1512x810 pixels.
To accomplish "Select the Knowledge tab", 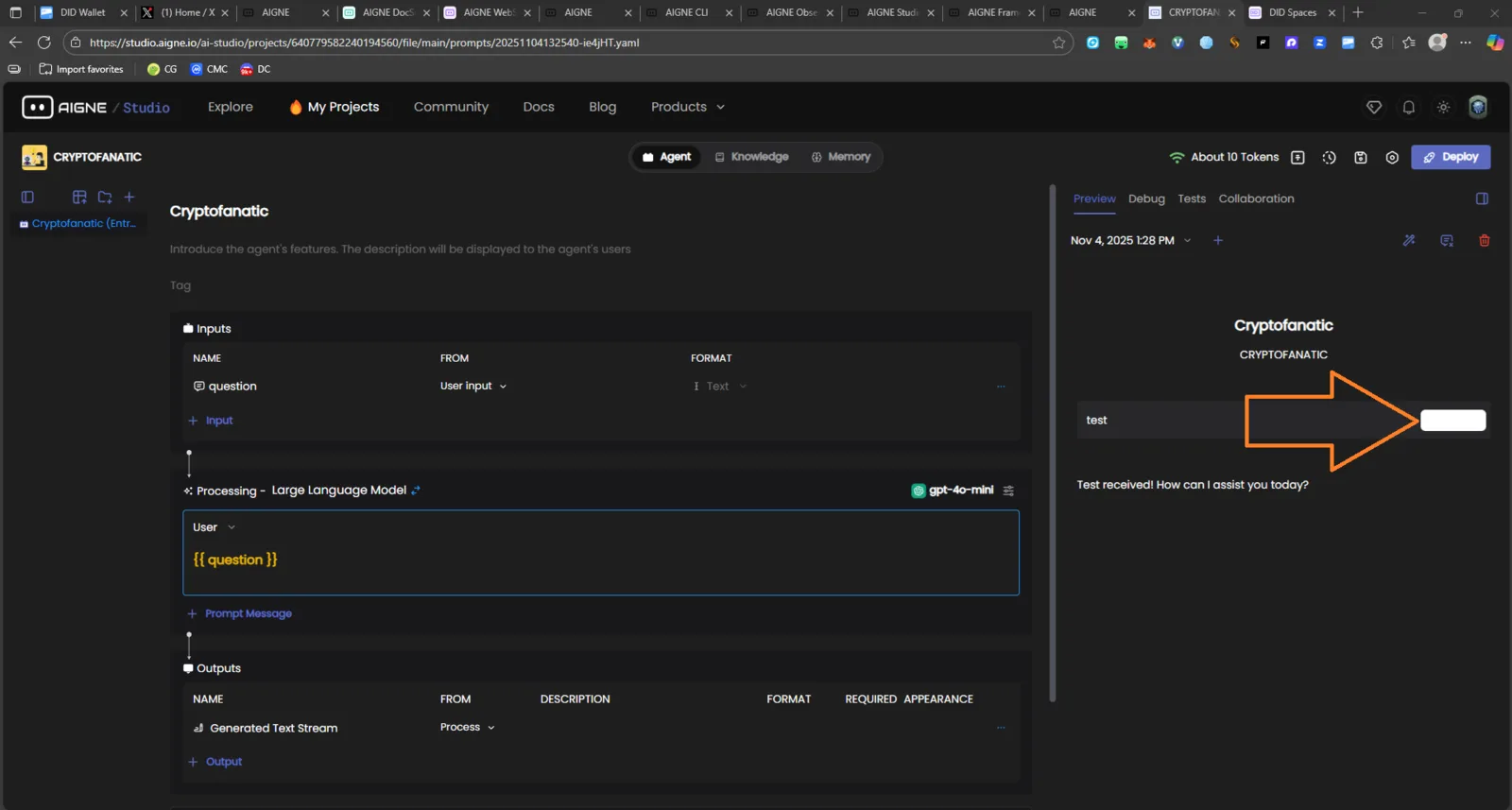I will (x=751, y=157).
